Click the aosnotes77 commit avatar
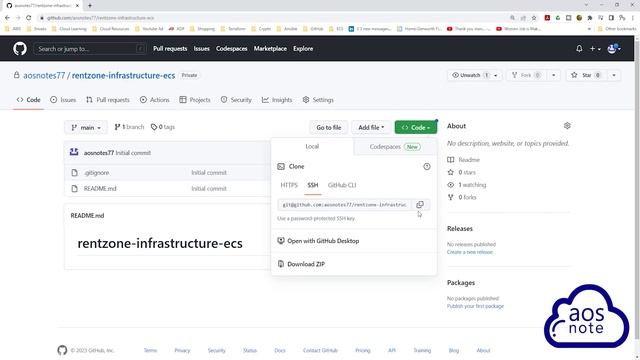The width and height of the screenshot is (640, 360). 74,152
